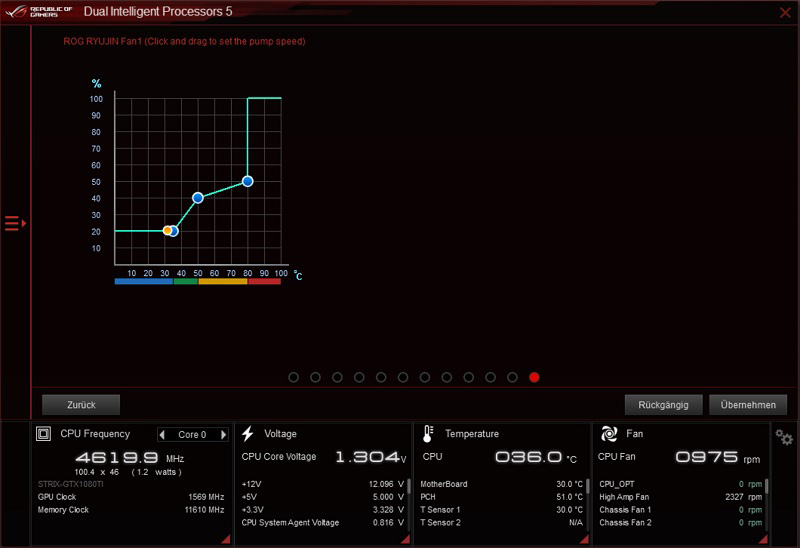Viewport: 800px width, 548px height.
Task: Select the sixth page indicator dot
Action: (x=403, y=377)
